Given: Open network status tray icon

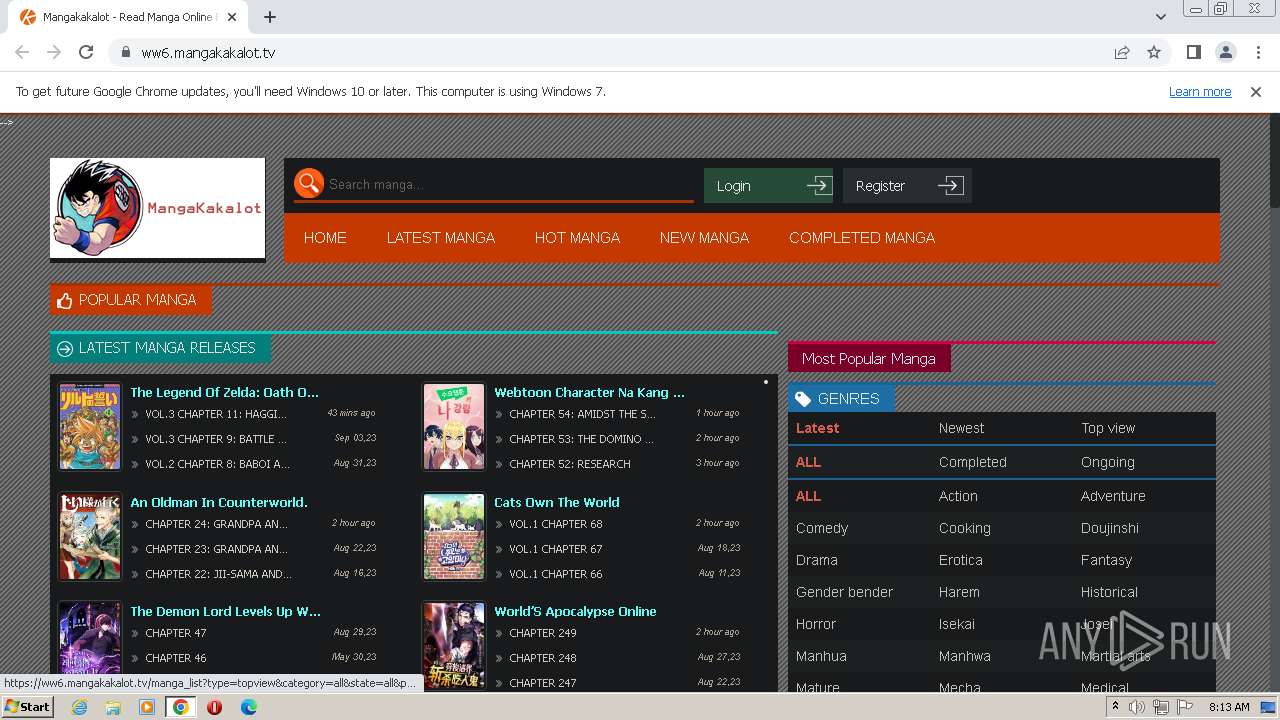Looking at the screenshot, I should [1160, 707].
